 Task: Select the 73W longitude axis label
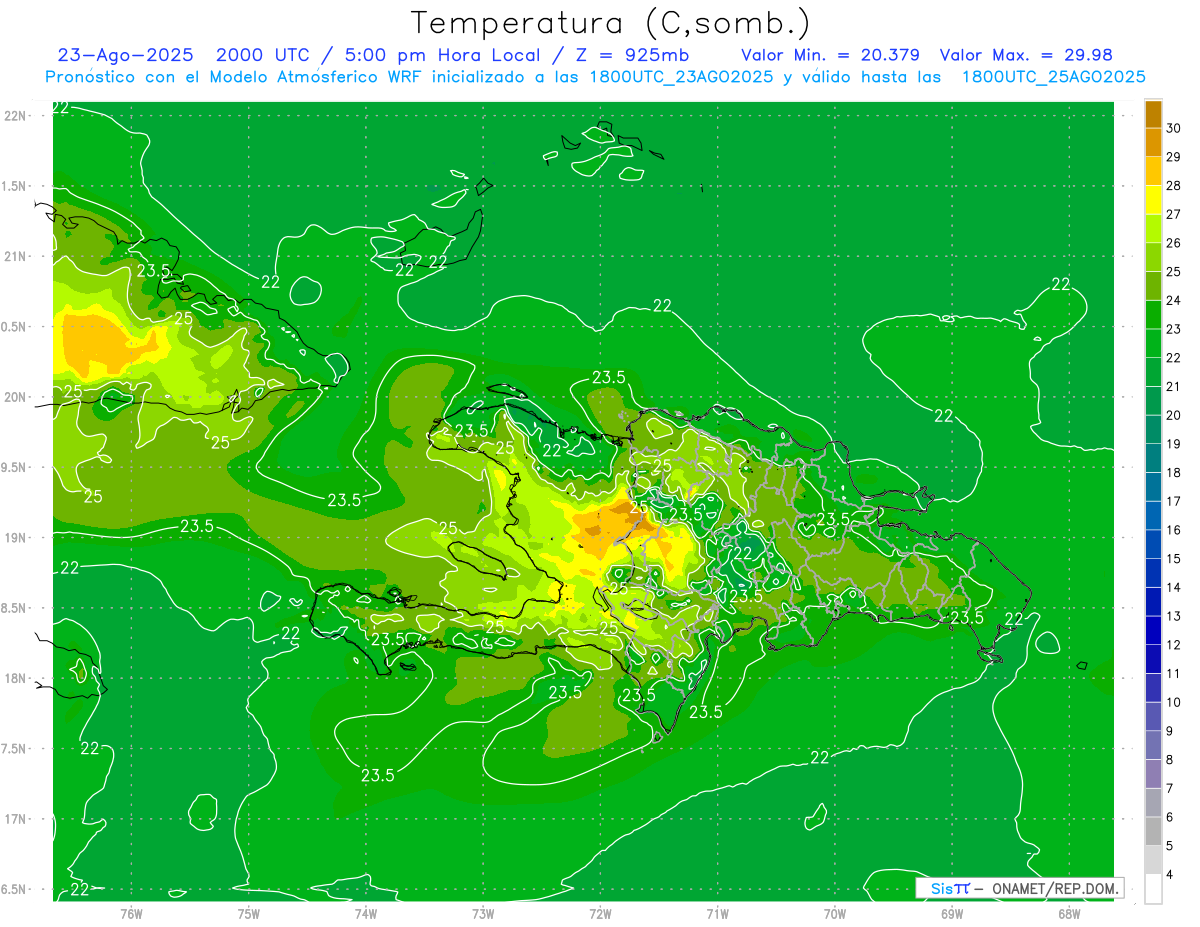click(x=483, y=913)
